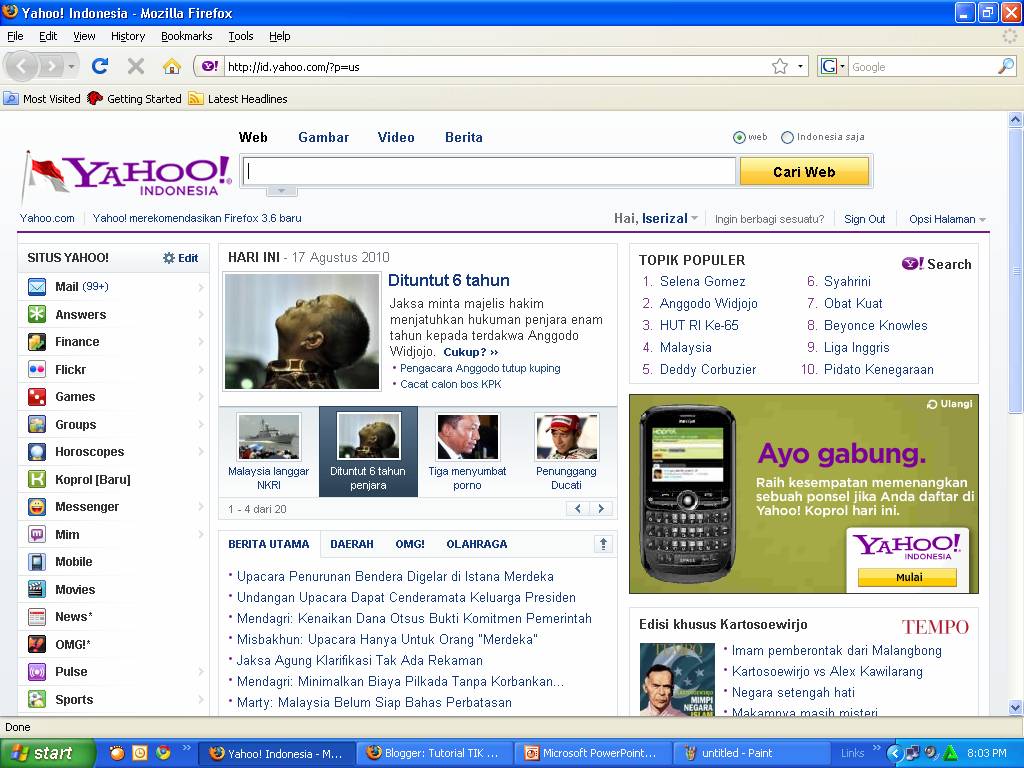Switch to Blogger: Tutorial TIK taskbar window
The image size is (1024, 768).
tap(435, 753)
